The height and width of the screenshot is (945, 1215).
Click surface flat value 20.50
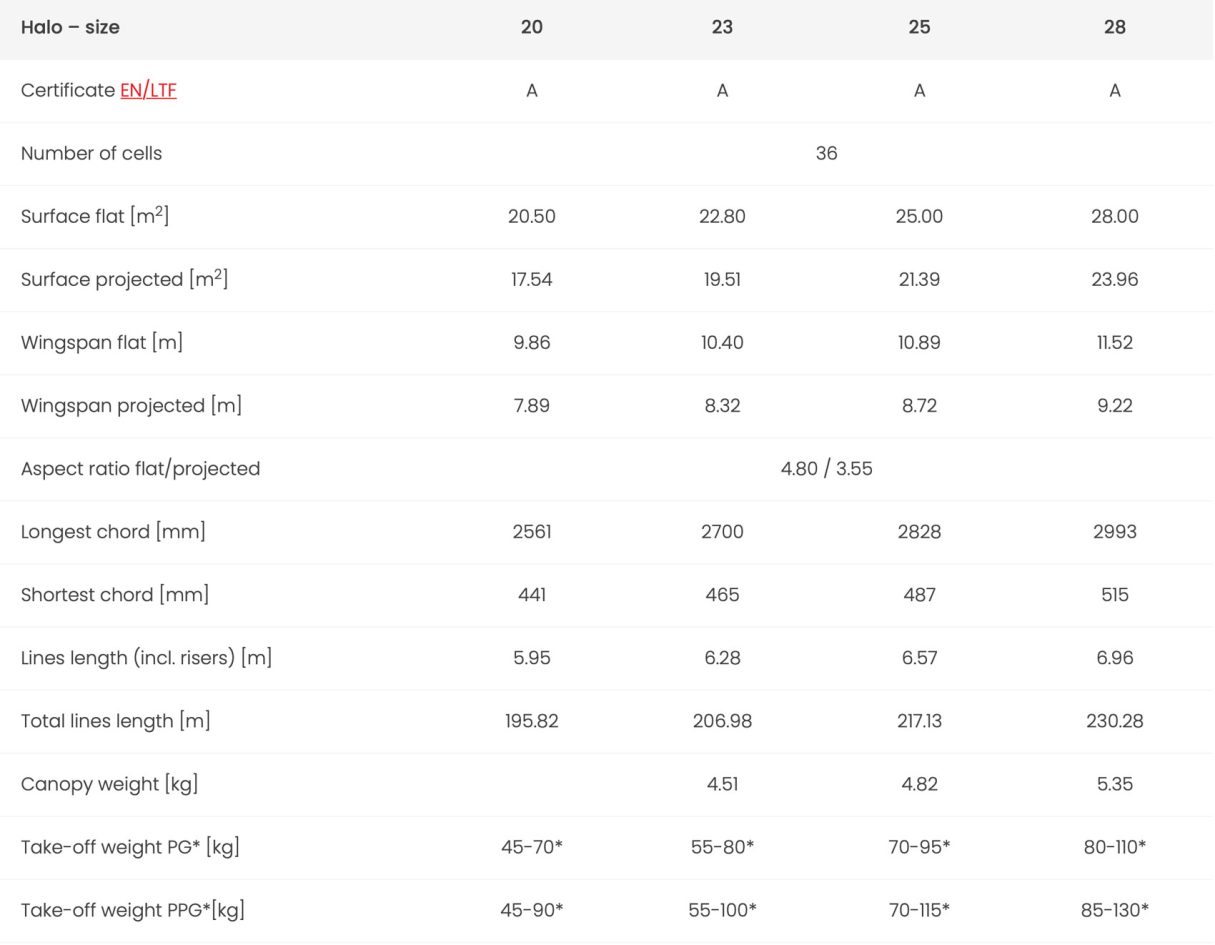click(532, 216)
